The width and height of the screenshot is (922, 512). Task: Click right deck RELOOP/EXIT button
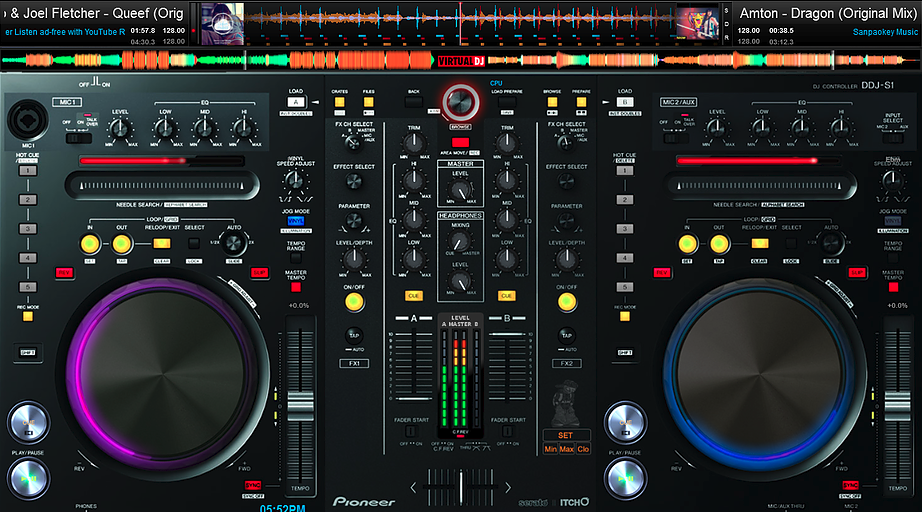(x=760, y=243)
